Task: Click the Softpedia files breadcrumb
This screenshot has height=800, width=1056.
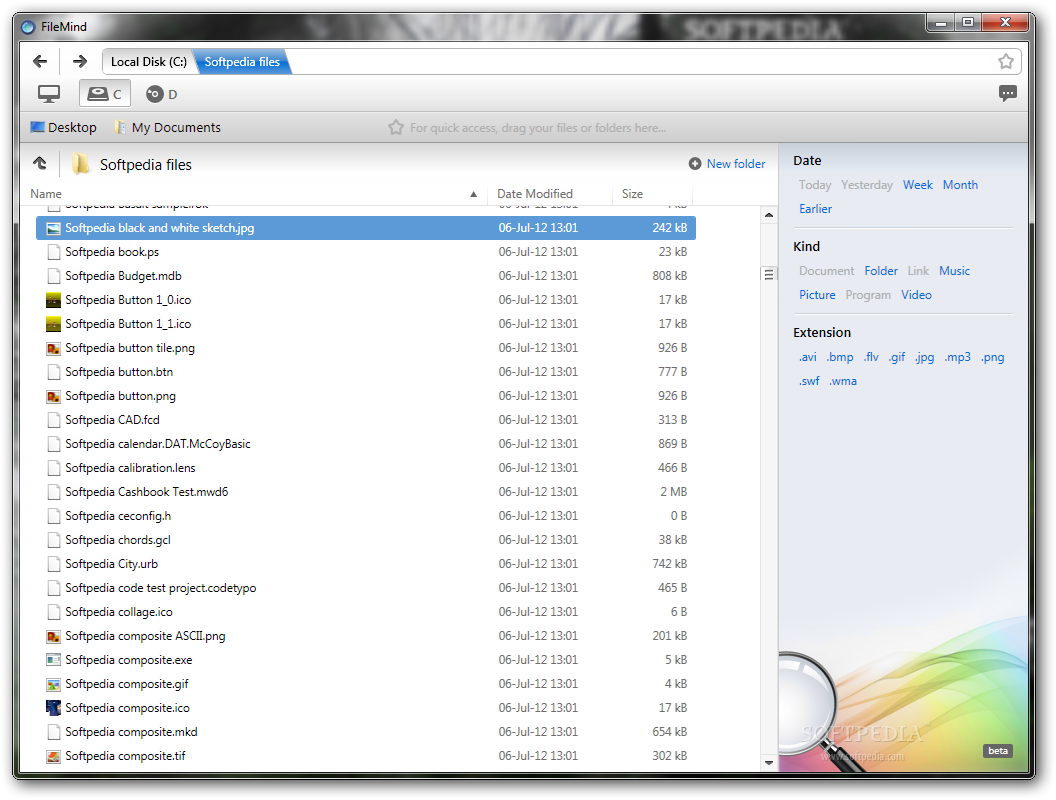Action: pyautogui.click(x=242, y=61)
